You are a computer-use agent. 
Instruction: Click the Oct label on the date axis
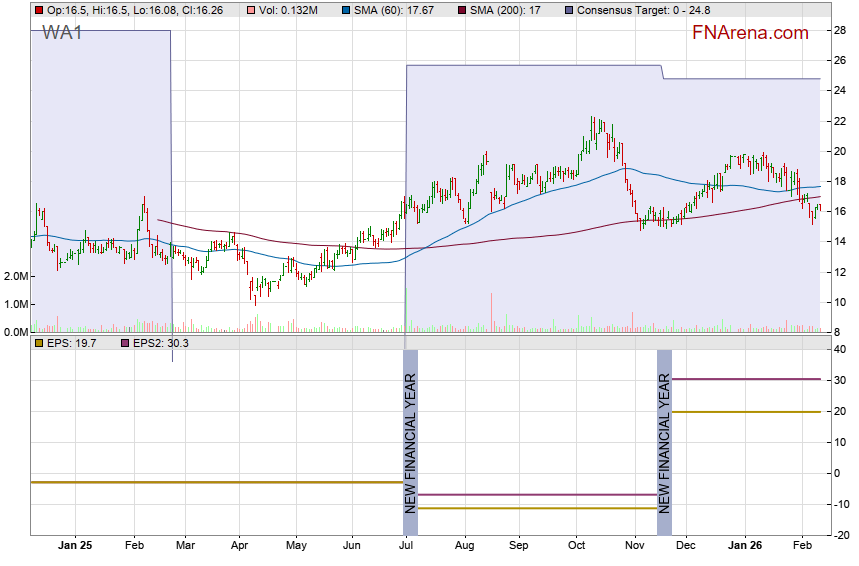(577, 547)
